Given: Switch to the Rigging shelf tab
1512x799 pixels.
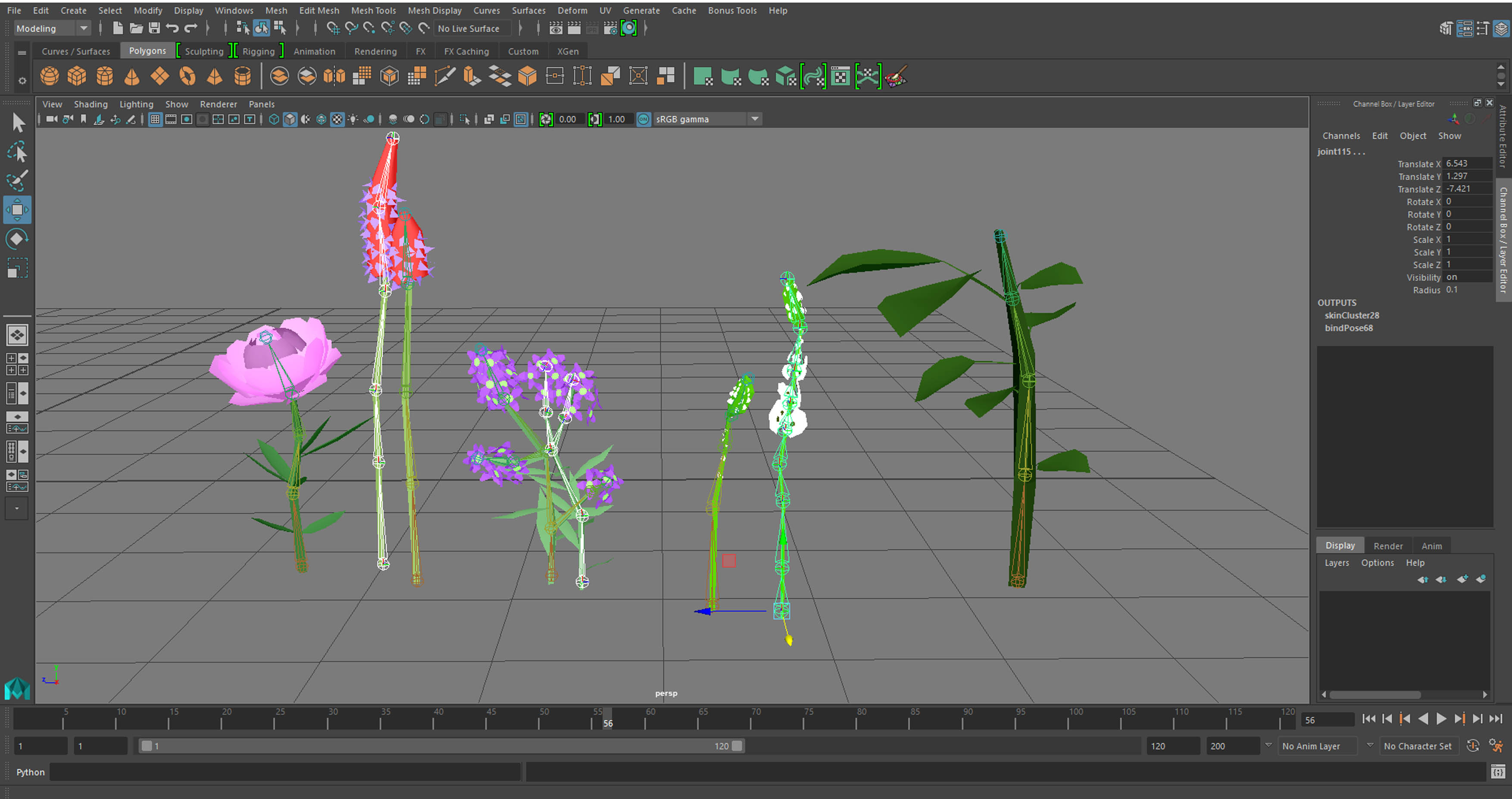Looking at the screenshot, I should [258, 51].
